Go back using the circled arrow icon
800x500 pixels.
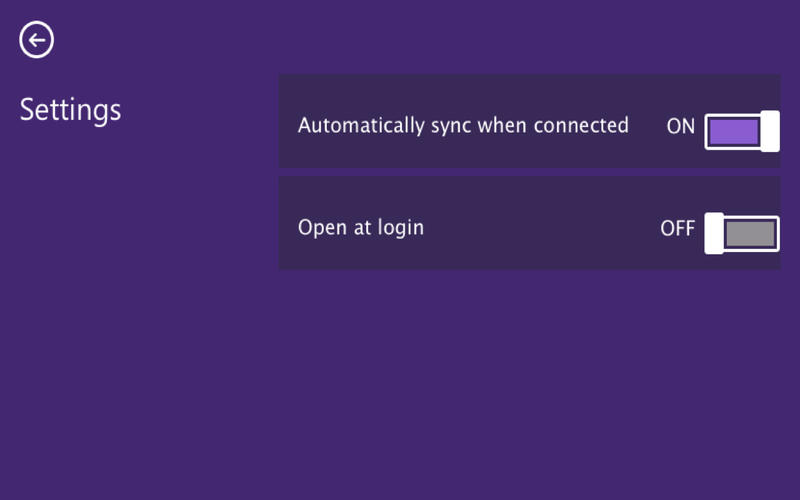pyautogui.click(x=37, y=40)
